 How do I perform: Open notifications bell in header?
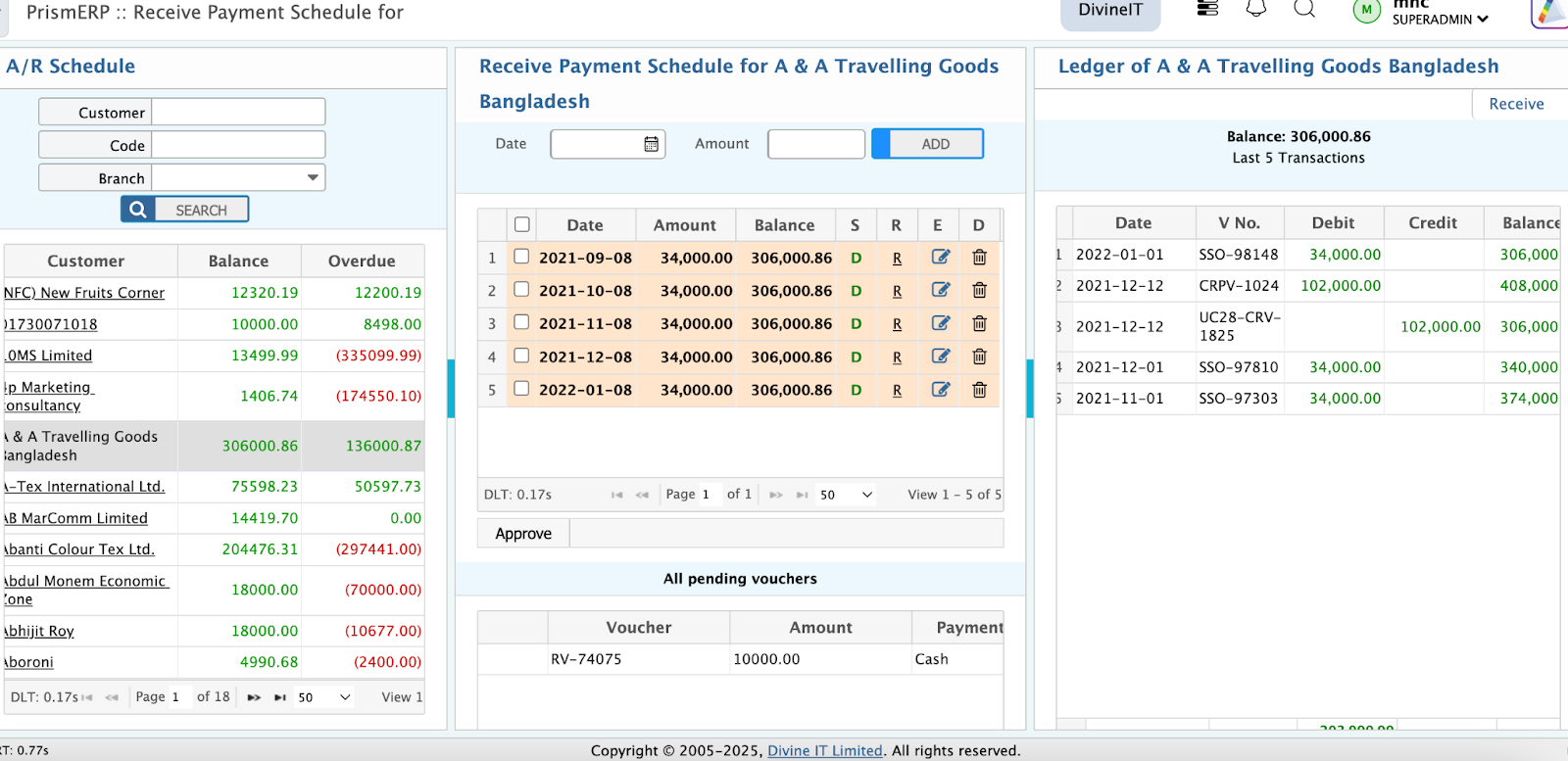pyautogui.click(x=1255, y=9)
